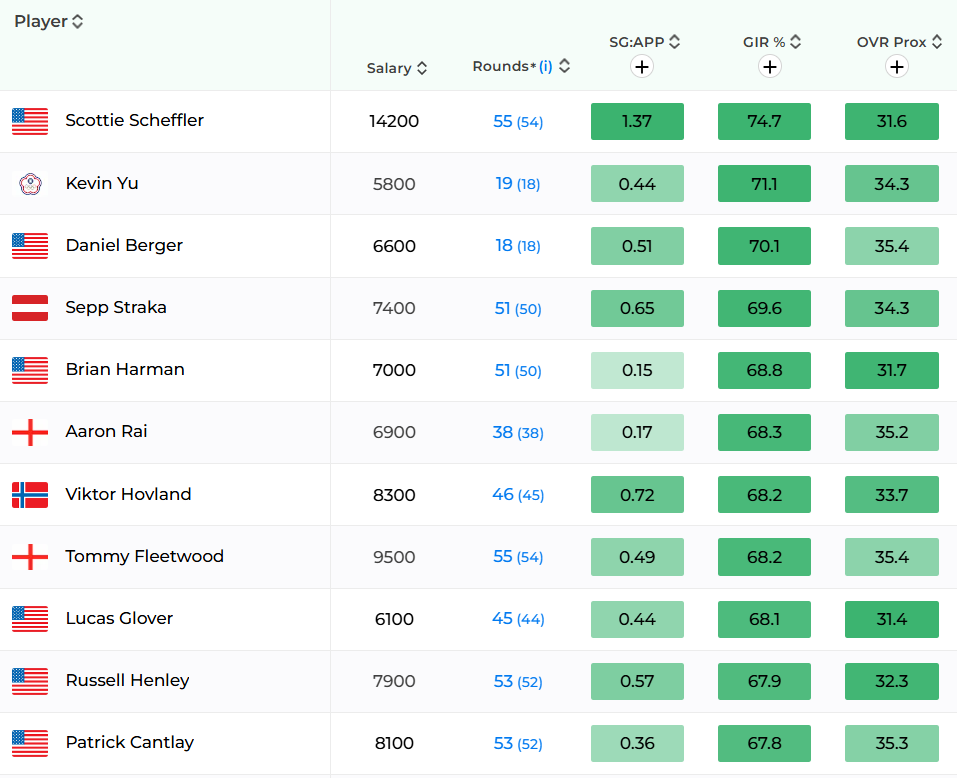
Task: Sort table by Salary column
Action: click(396, 68)
